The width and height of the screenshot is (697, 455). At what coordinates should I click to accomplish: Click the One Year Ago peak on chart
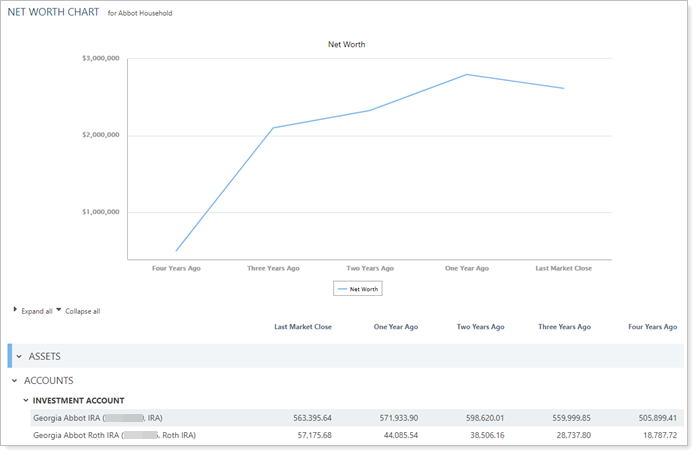click(x=466, y=74)
